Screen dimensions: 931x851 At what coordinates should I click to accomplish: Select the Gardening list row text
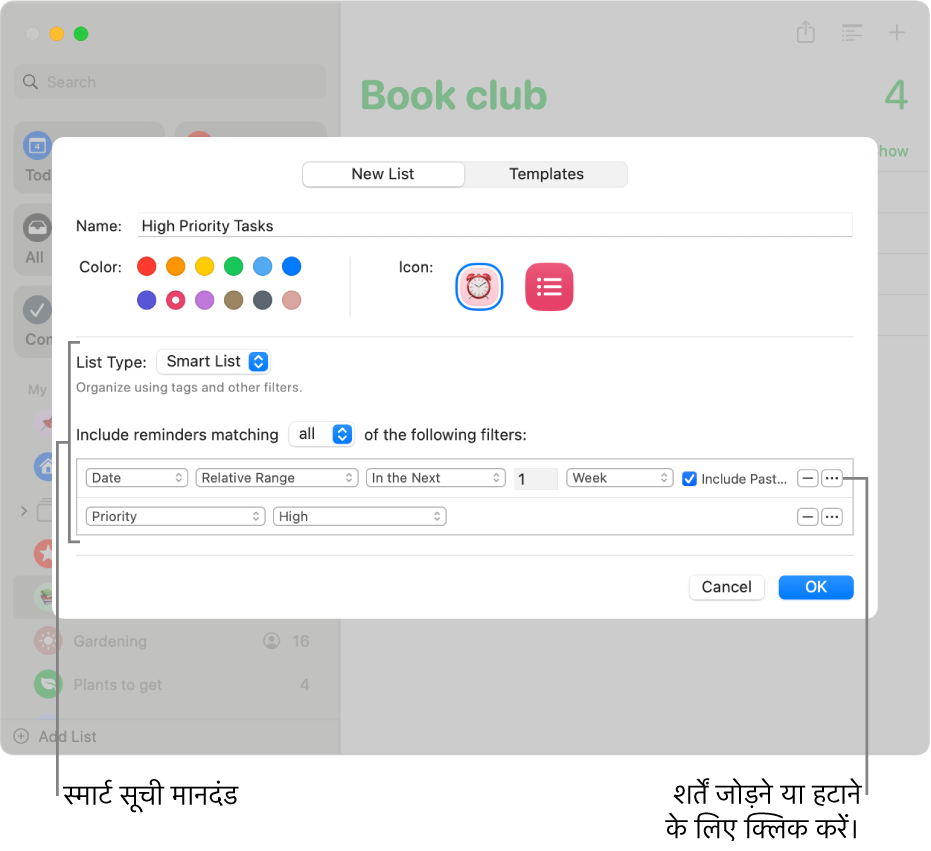[110, 641]
